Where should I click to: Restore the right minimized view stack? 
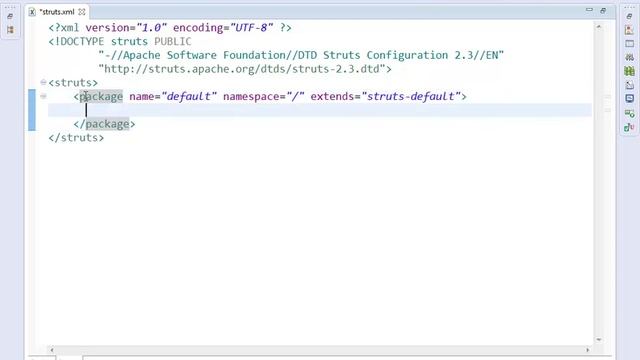coord(629,16)
